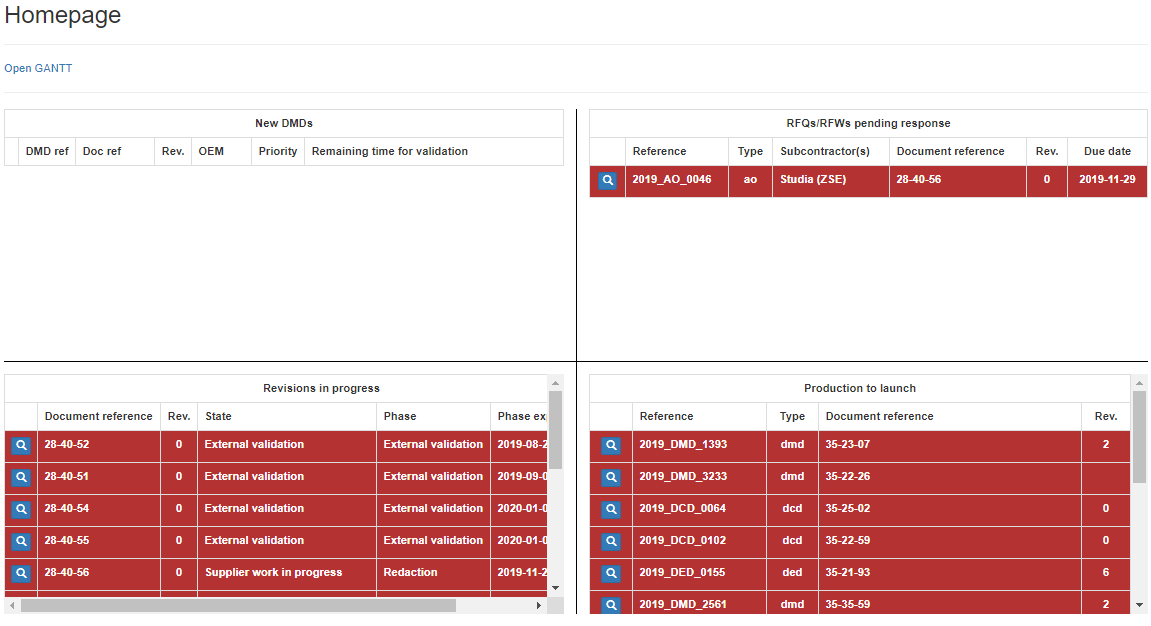This screenshot has width=1151, height=626.
Task: Click magnifier for 2019_DCD_0064 row
Action: tap(611, 510)
